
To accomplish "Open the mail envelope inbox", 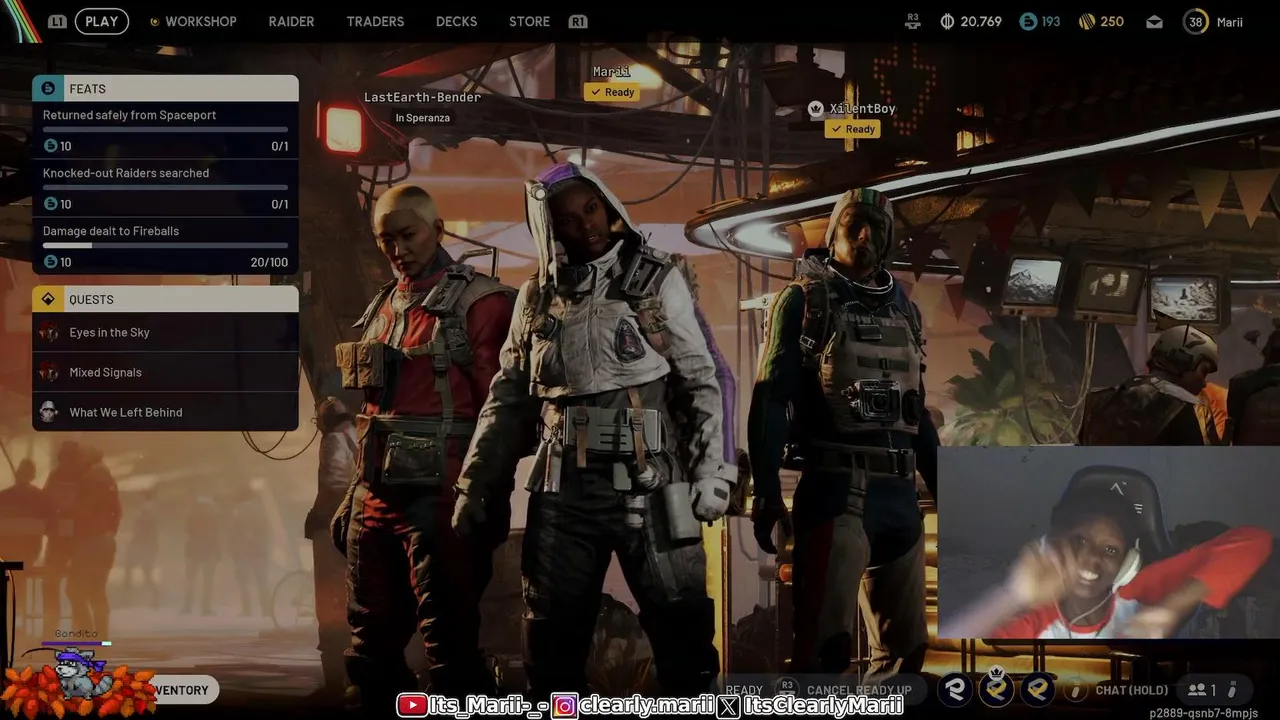I will [x=1154, y=21].
